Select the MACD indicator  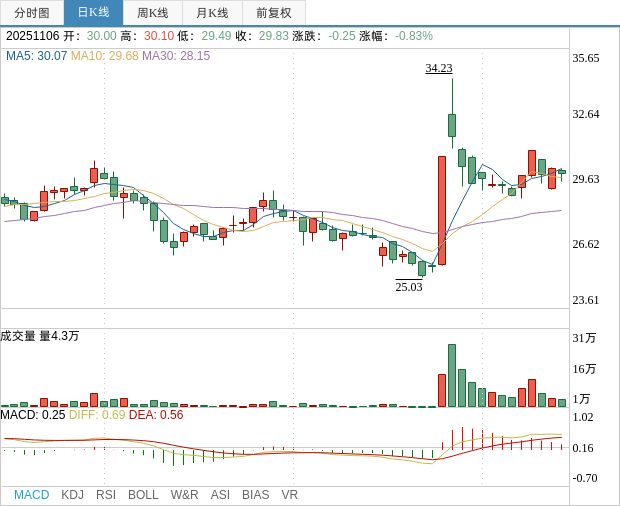tap(32, 495)
